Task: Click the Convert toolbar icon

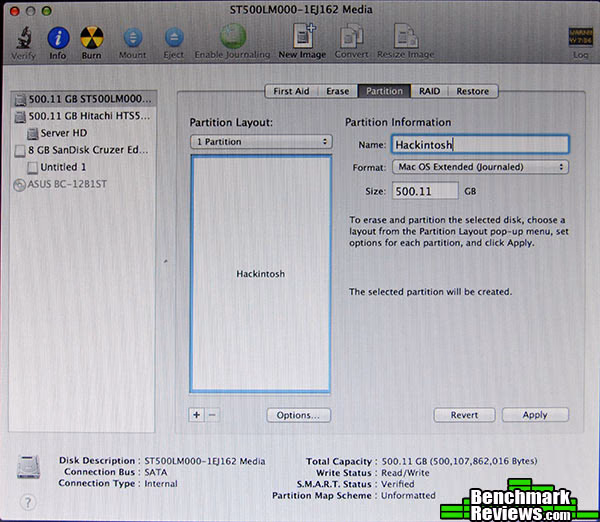Action: [352, 37]
